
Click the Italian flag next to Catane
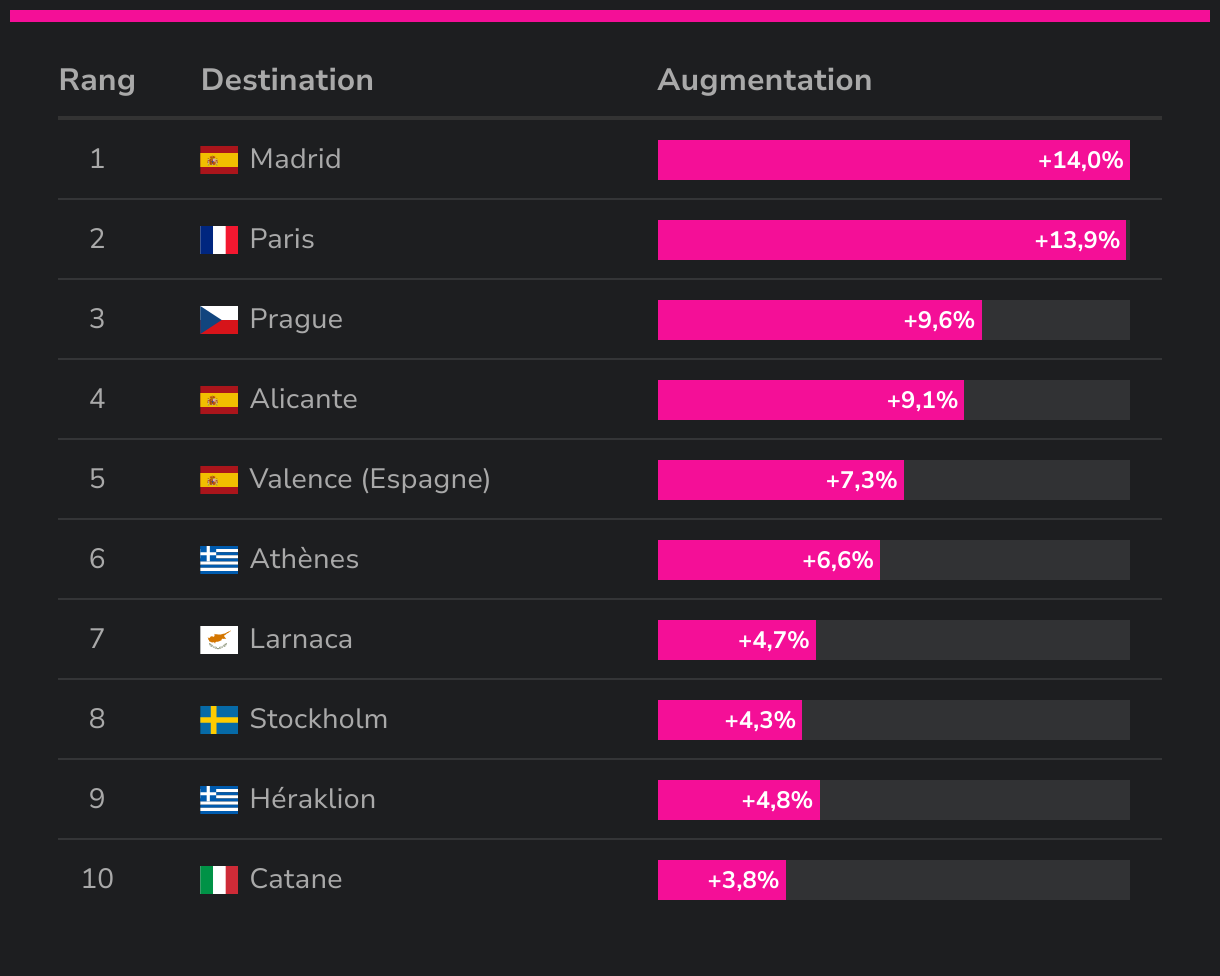pos(219,880)
